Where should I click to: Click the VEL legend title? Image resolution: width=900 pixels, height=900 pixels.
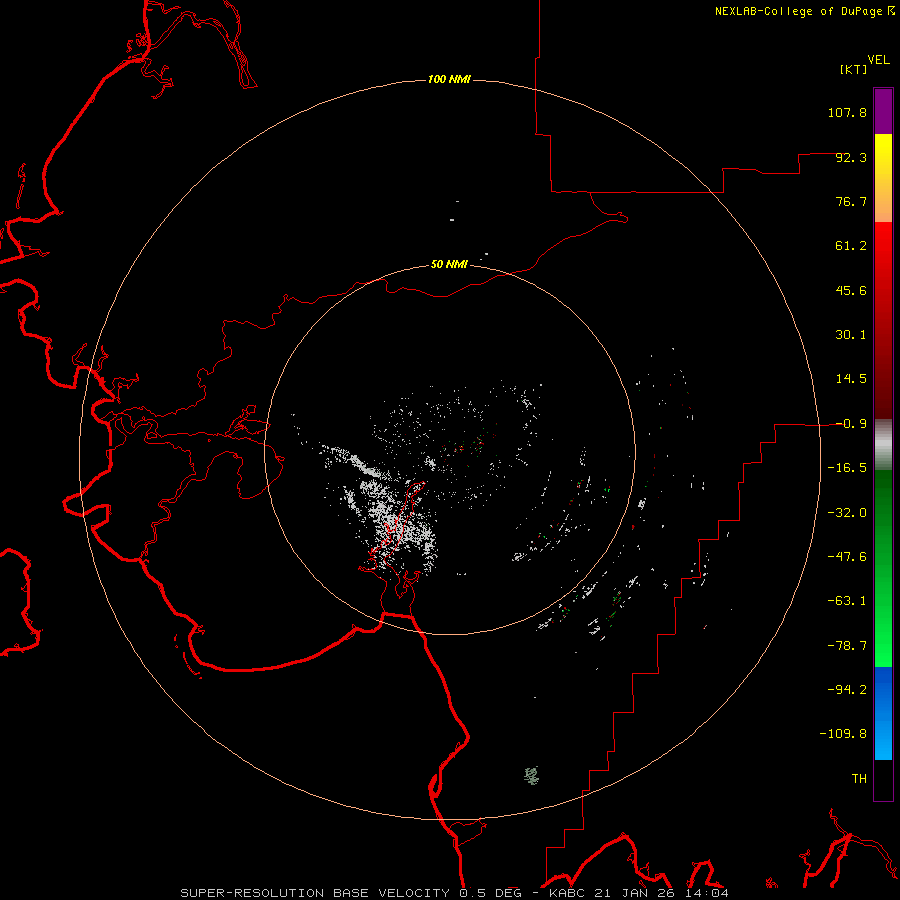[x=878, y=60]
